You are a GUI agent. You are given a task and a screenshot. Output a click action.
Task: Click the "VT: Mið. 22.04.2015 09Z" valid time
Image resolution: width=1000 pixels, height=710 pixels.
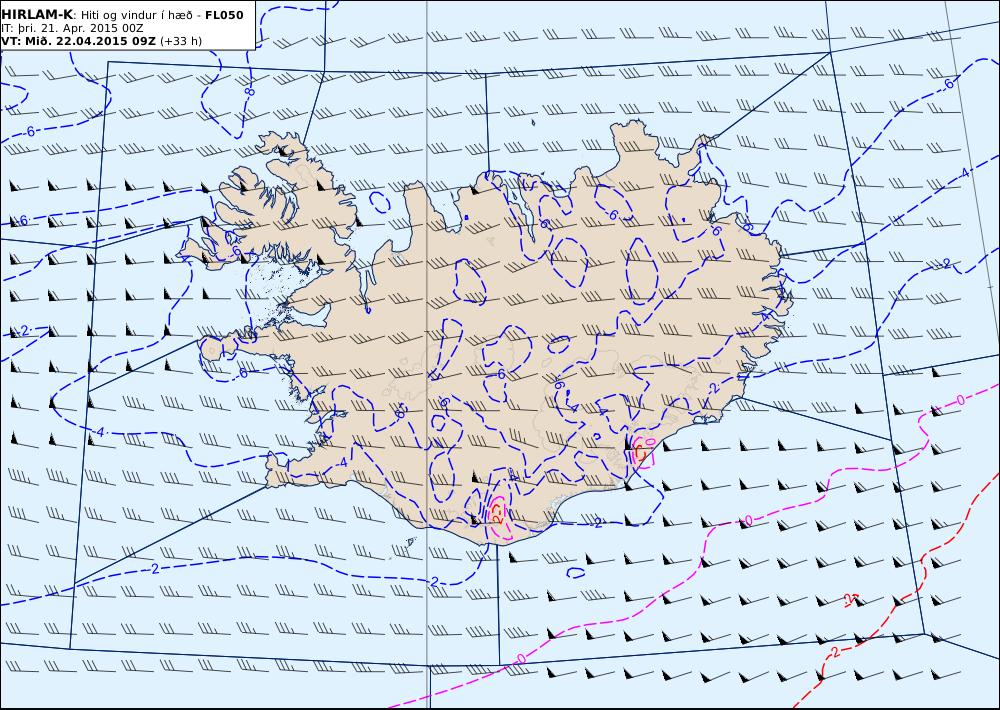click(78, 41)
